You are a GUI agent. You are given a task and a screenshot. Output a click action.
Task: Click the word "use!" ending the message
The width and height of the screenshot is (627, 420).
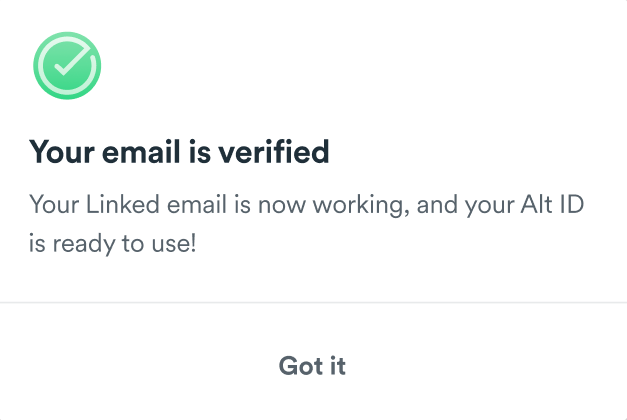tap(174, 242)
